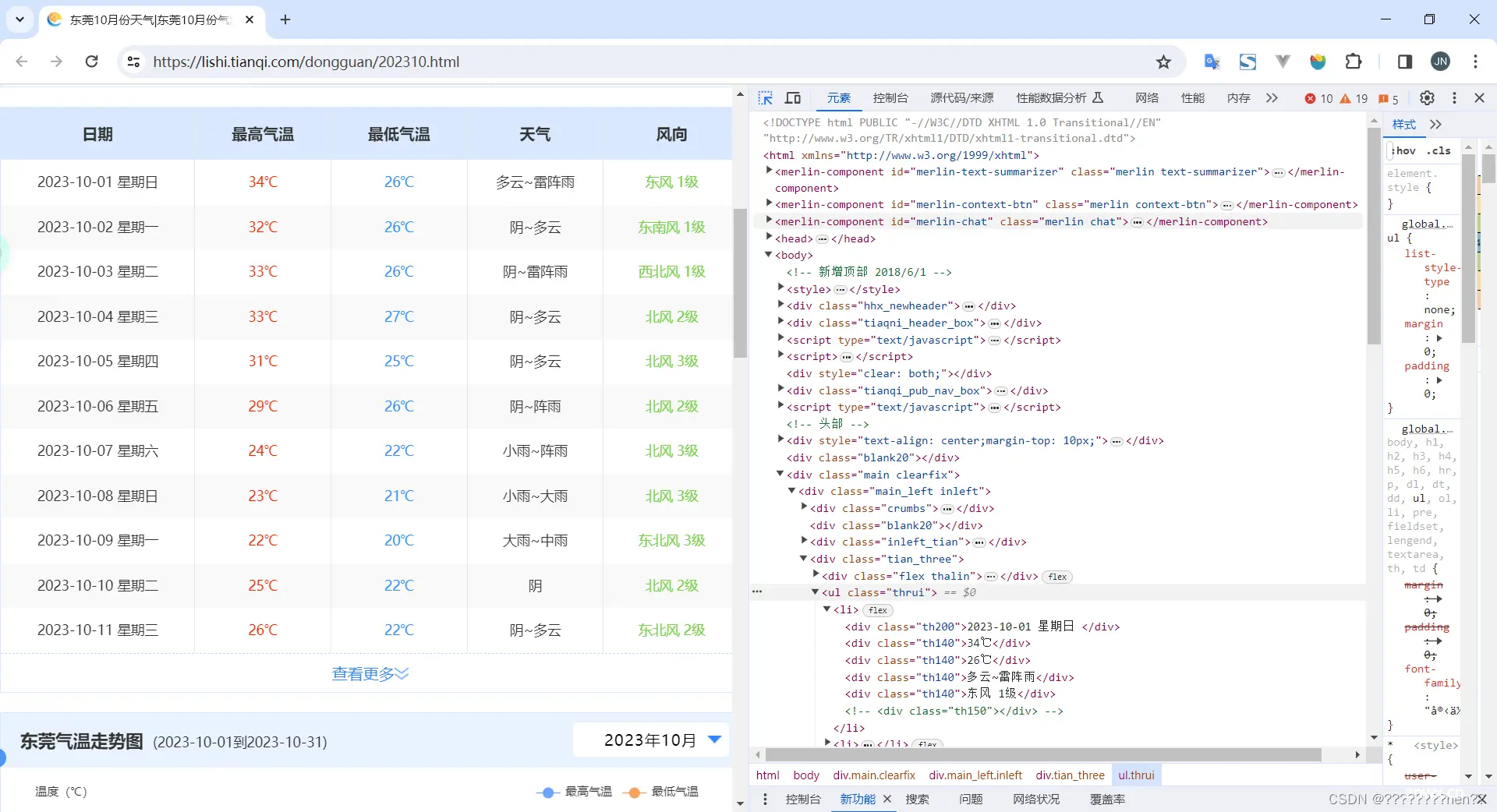This screenshot has height=812, width=1497.
Task: Expand the flex thalin div node
Action: pos(816,574)
